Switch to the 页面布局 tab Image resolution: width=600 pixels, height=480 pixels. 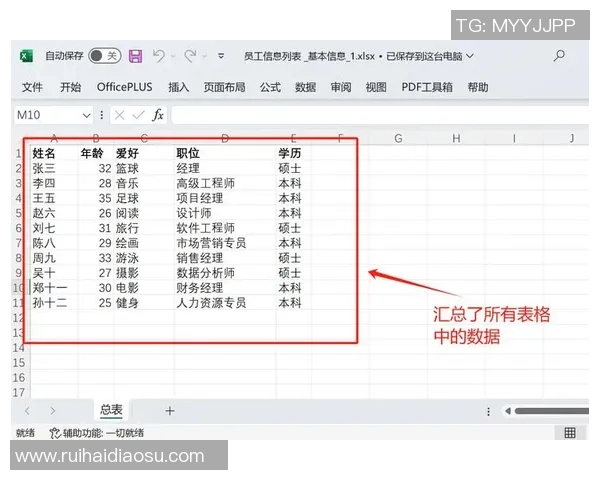tap(224, 87)
